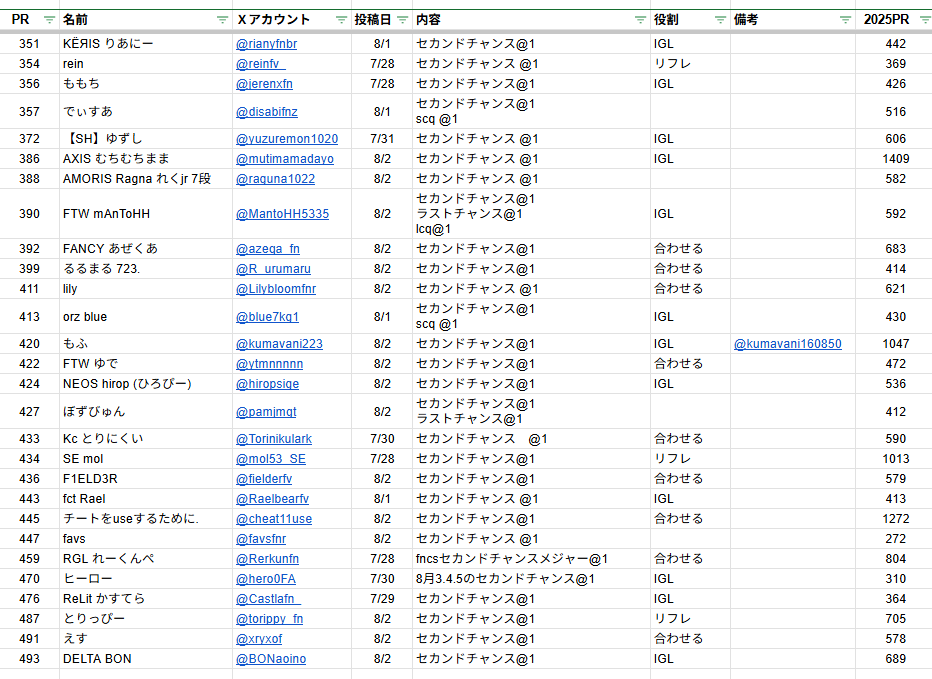Select the name cell 'ReLit かすてら'
The image size is (932, 679).
coord(146,599)
